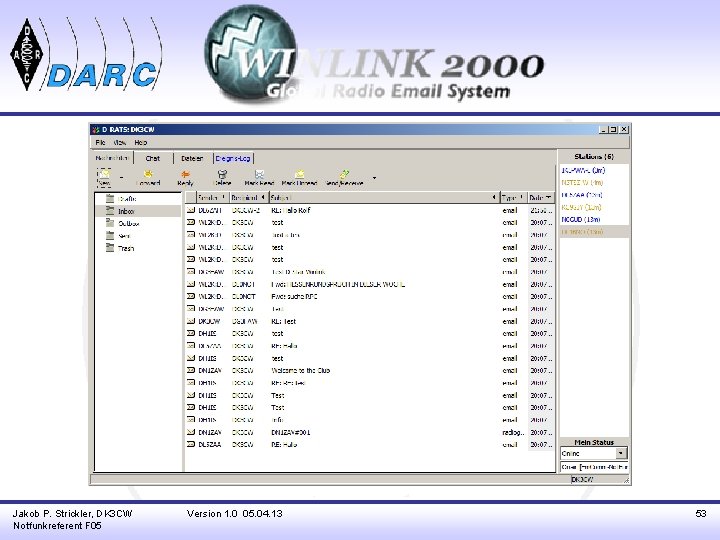Click the Send/Receive toolbar icon
Screen dimensions: 720x540
click(x=344, y=174)
